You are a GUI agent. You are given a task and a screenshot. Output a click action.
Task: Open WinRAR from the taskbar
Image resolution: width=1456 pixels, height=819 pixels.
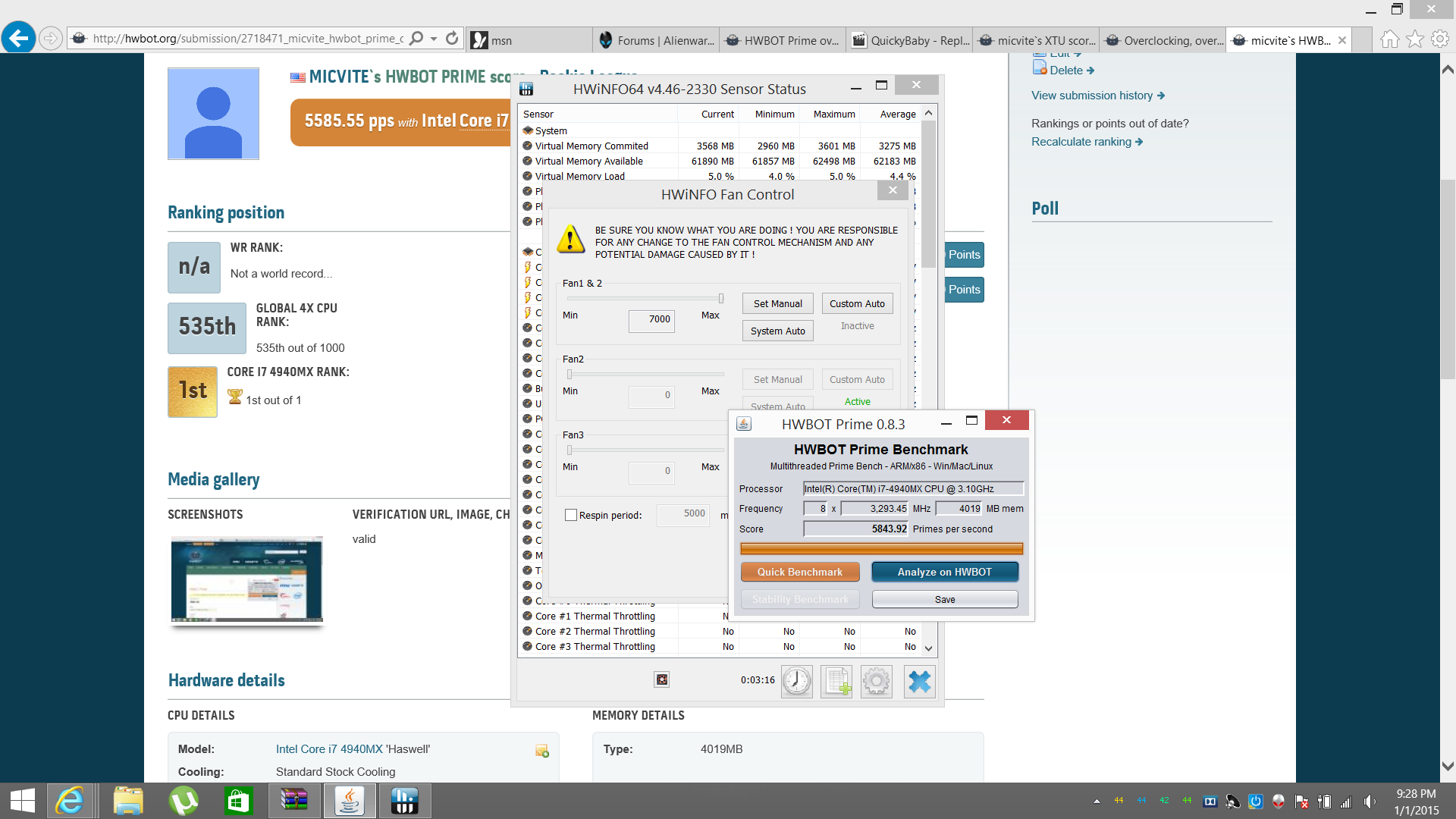293,801
